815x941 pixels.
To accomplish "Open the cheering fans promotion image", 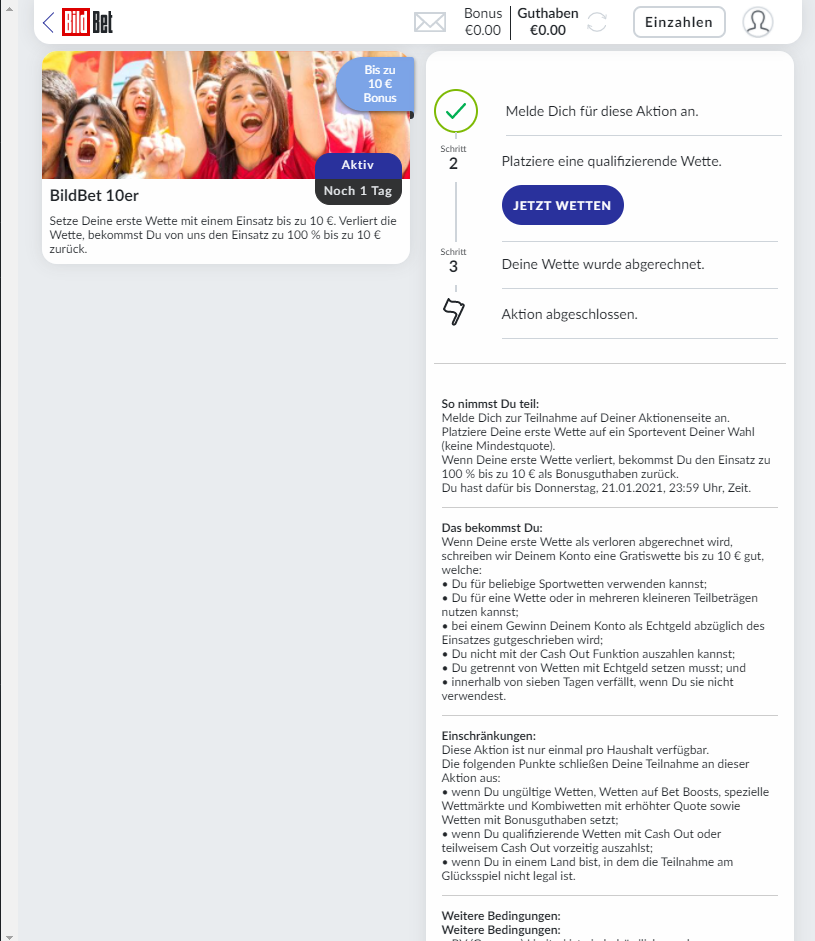I will [226, 115].
